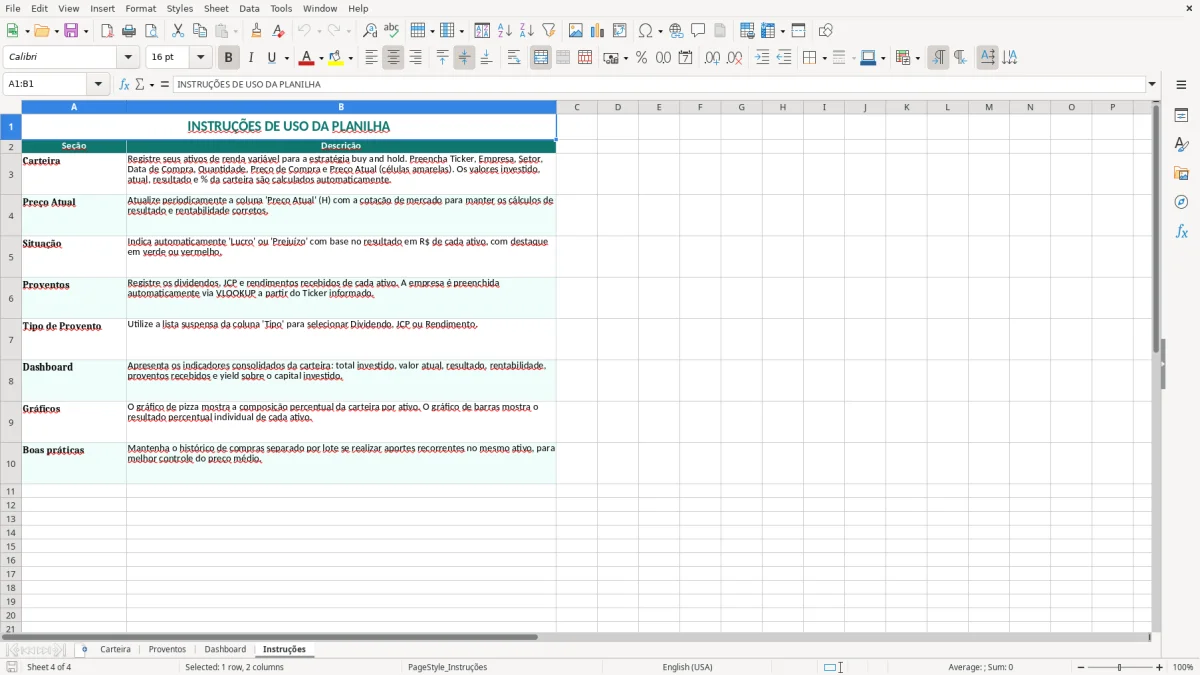Add a decimal place
Viewport: 1200px width, 675px height.
click(712, 58)
